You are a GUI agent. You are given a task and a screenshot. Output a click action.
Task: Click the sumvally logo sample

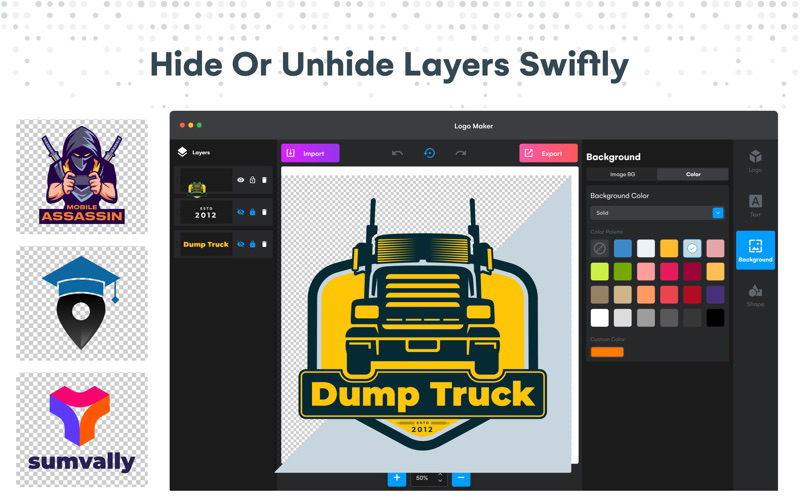tap(82, 430)
